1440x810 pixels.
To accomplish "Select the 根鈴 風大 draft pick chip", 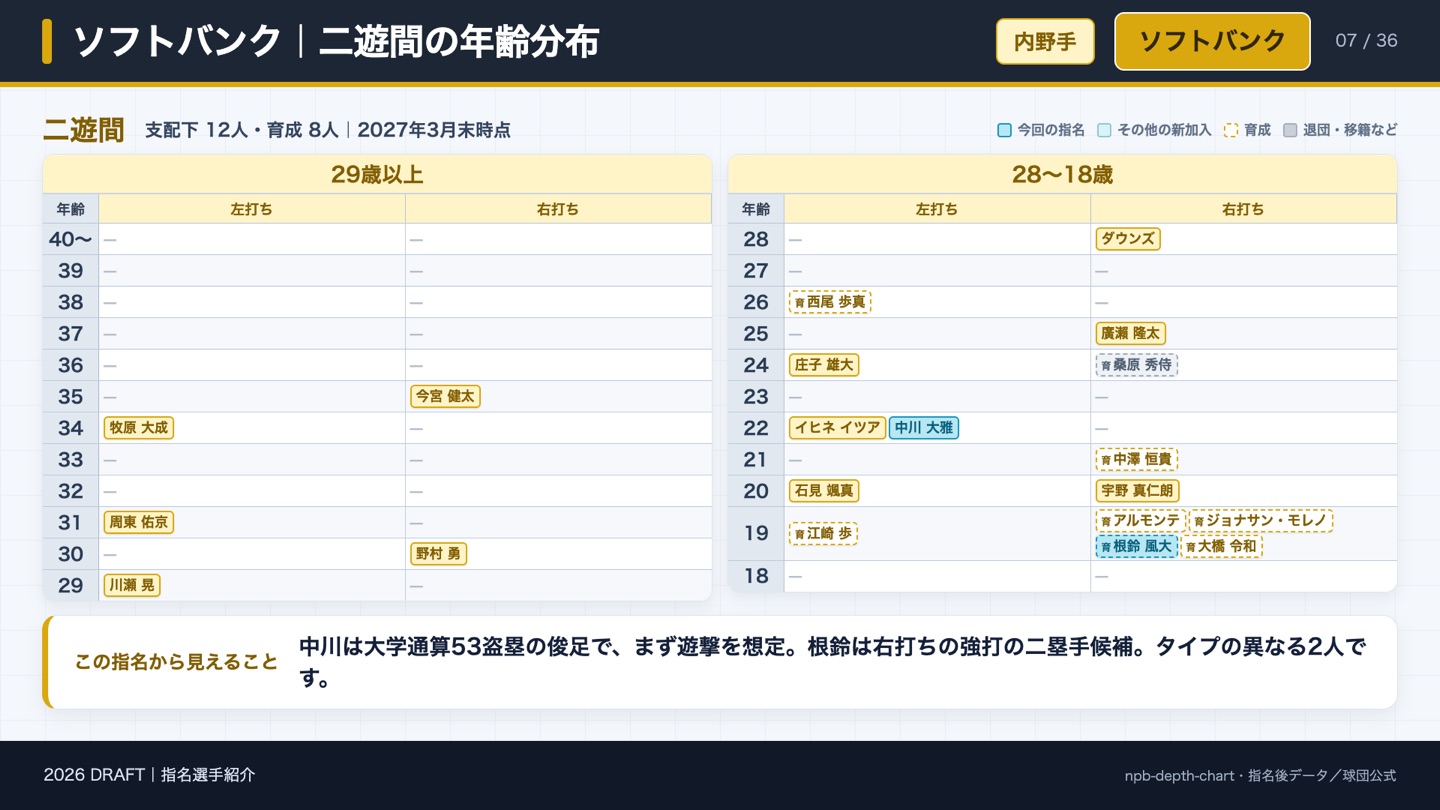I will point(1137,546).
